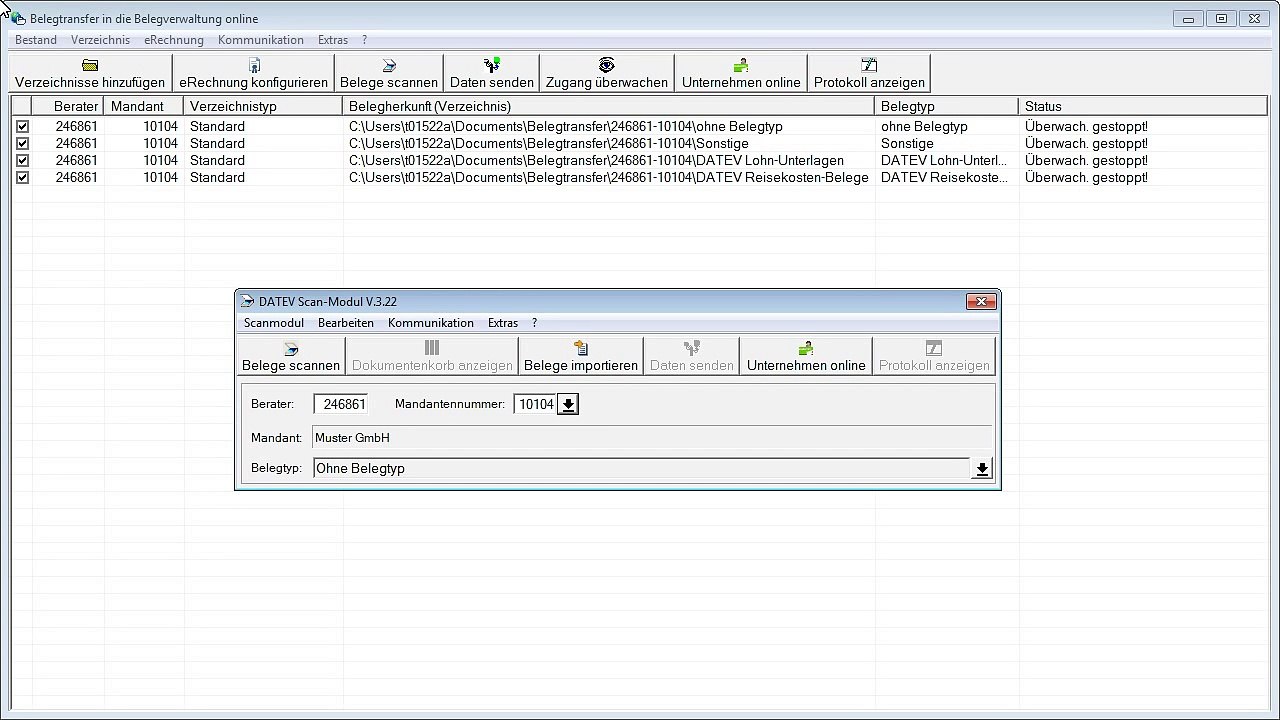Toggle checkbox for 'DATEV Lohn-Unterlagen' row

(x=22, y=161)
